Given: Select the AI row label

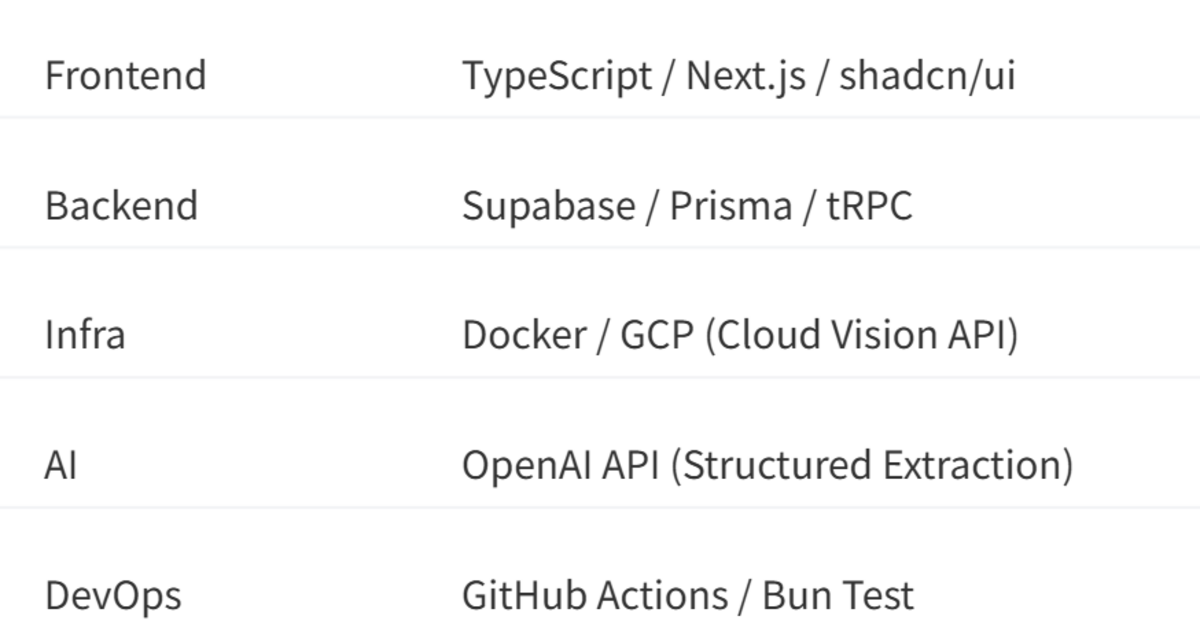Looking at the screenshot, I should (61, 466).
